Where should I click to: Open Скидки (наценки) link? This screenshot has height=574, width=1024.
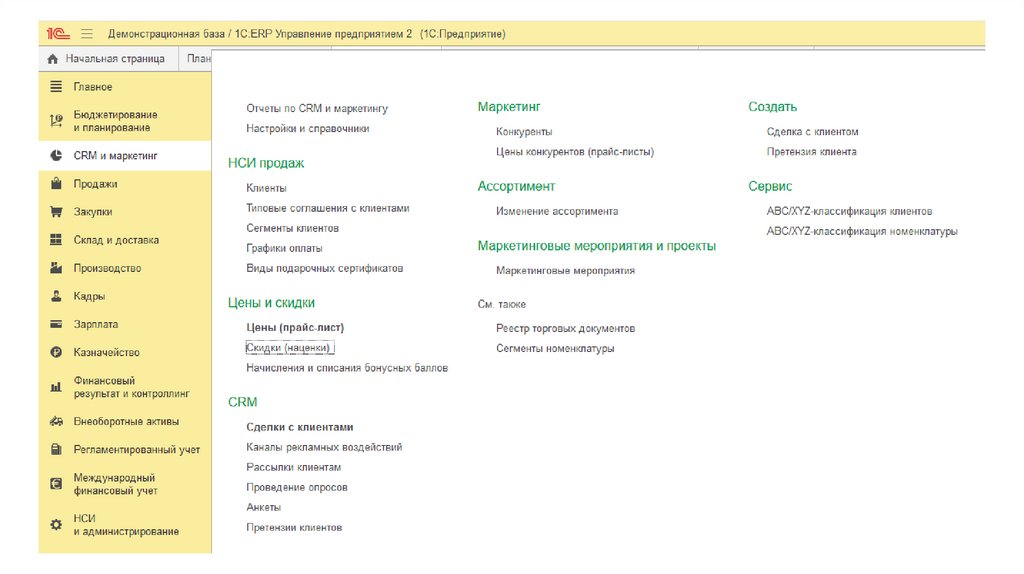point(290,348)
